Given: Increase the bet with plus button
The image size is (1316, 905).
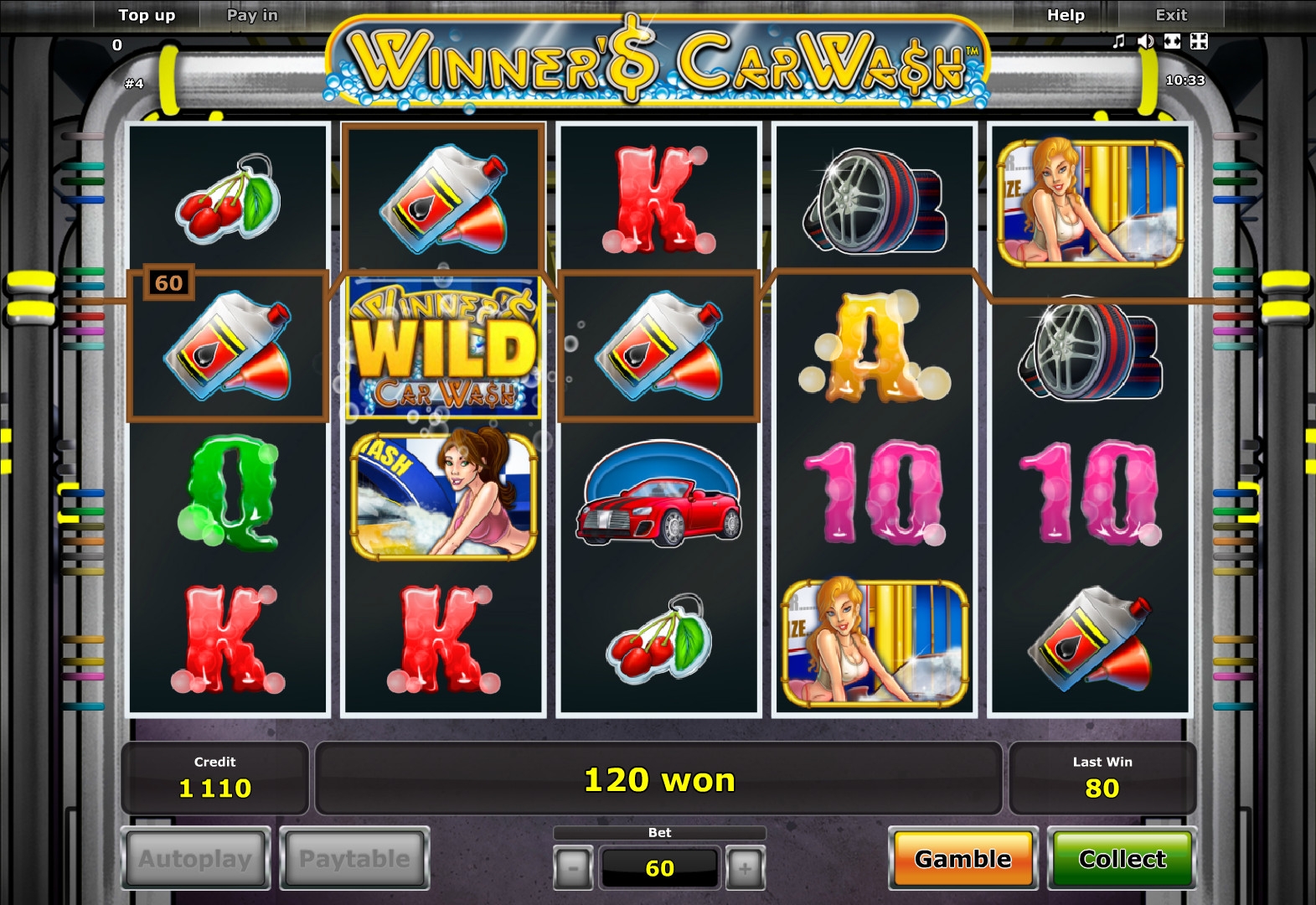Looking at the screenshot, I should pos(746,868).
